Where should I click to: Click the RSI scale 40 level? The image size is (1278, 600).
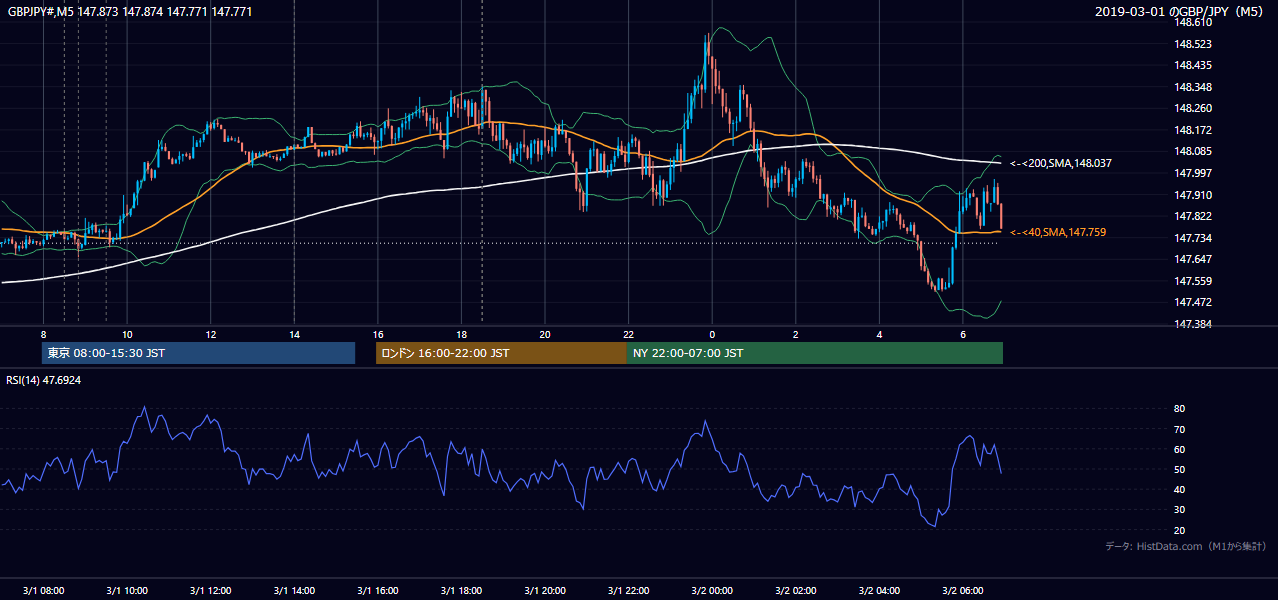(x=1180, y=489)
